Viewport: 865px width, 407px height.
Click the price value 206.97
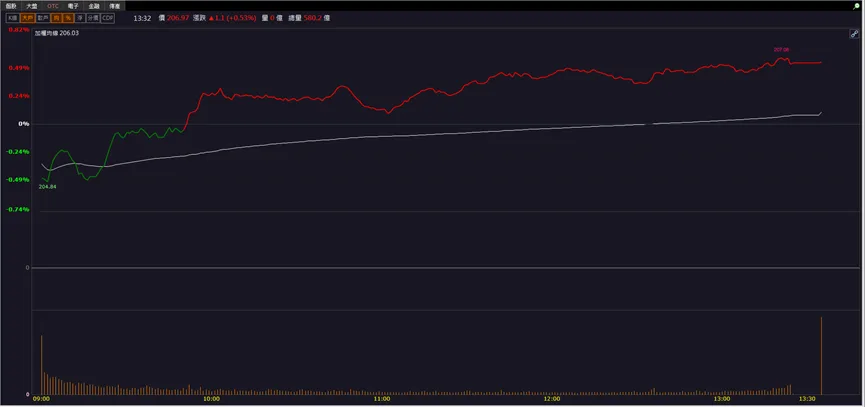178,18
